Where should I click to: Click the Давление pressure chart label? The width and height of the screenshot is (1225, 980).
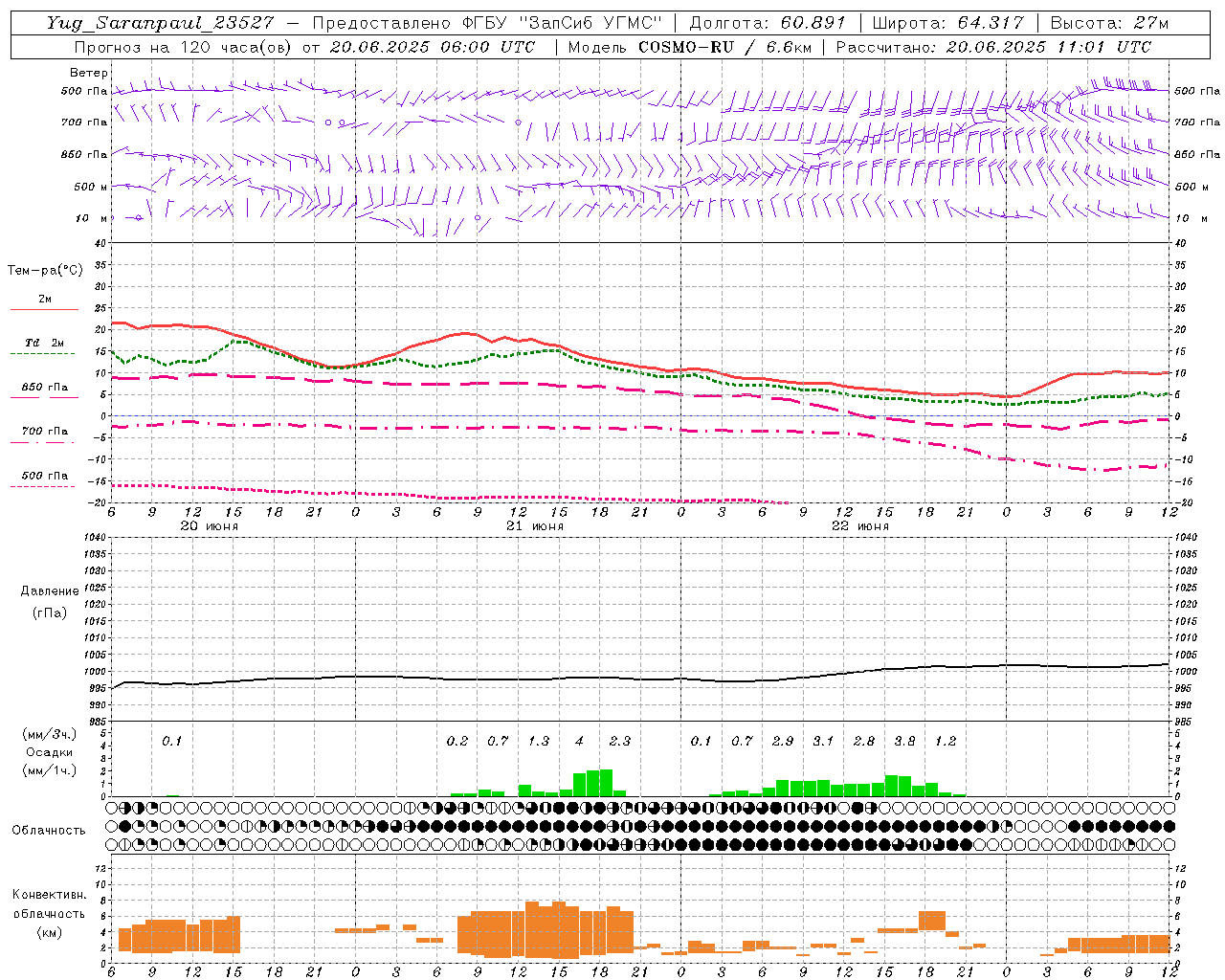coord(49,591)
